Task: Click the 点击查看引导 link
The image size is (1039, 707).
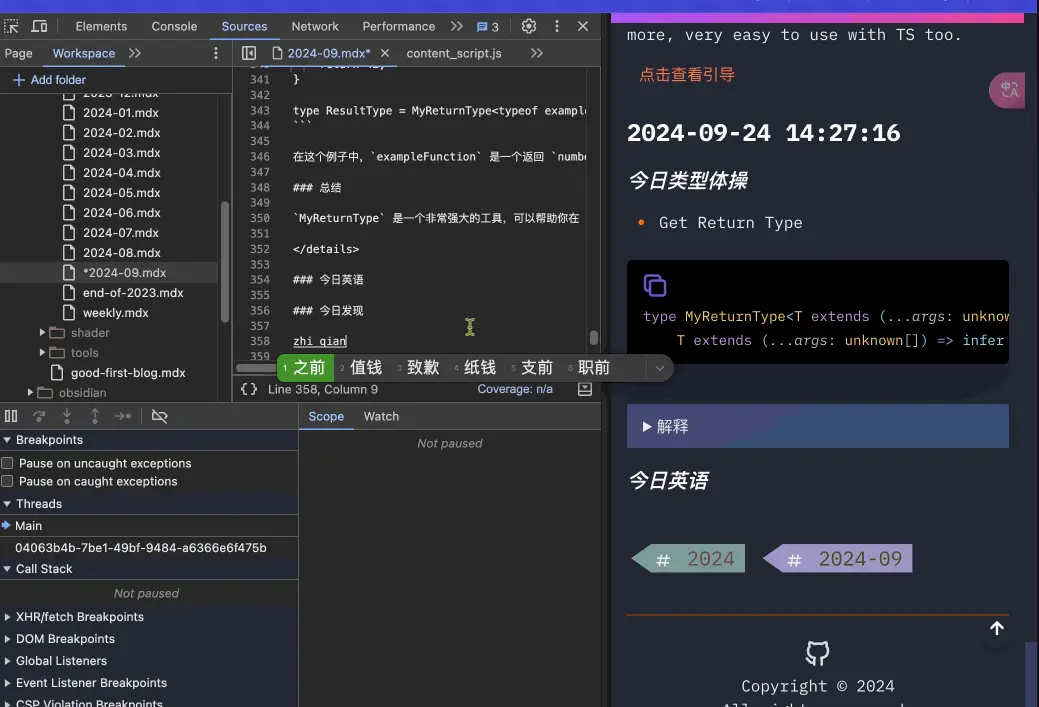Action: pos(687,75)
